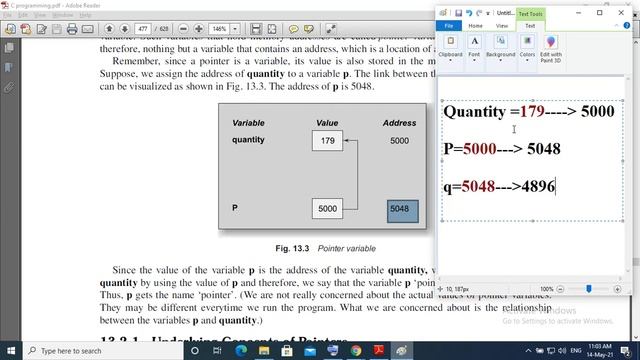Click the page number field showing 477
The image size is (640, 360).
coord(143,29)
